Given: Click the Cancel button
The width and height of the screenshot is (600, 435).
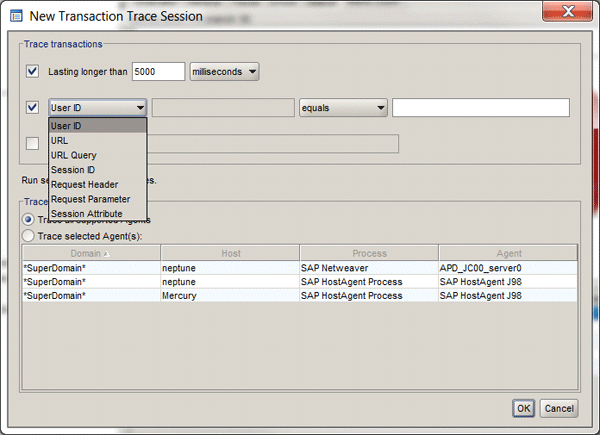Looking at the screenshot, I should 558,408.
